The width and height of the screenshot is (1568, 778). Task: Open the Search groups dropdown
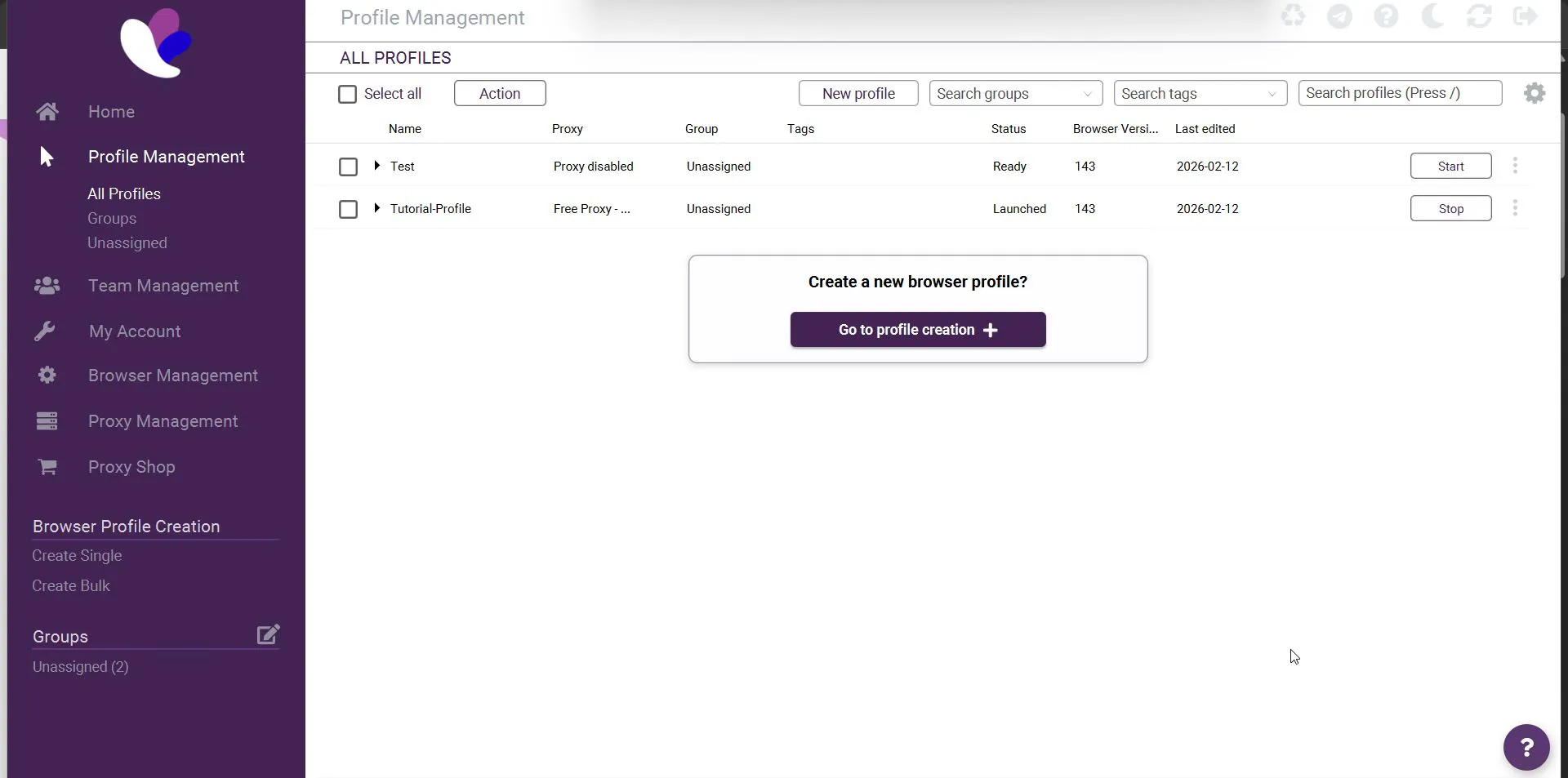[x=1016, y=93]
